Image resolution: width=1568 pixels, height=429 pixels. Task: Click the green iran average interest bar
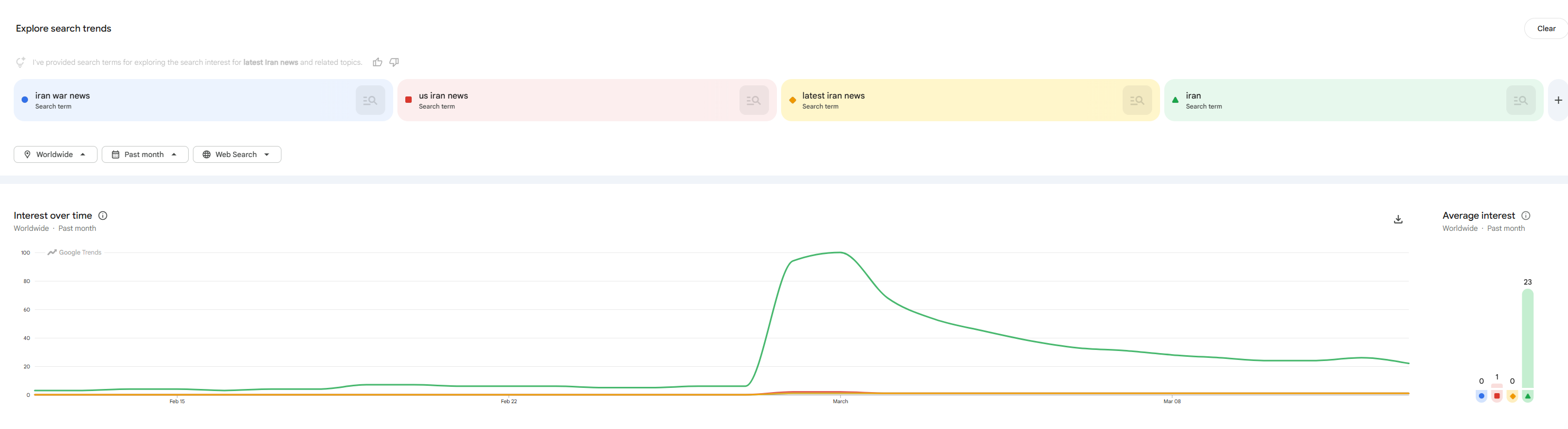1527,338
